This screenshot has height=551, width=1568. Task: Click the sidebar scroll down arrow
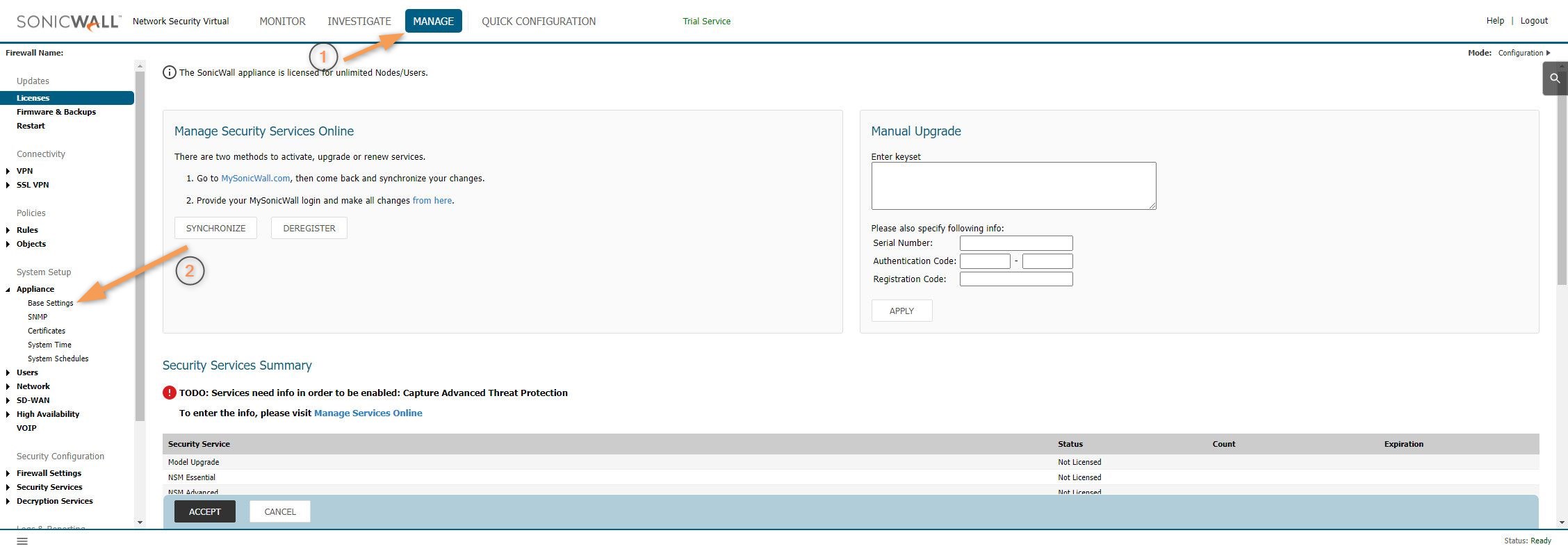click(140, 522)
